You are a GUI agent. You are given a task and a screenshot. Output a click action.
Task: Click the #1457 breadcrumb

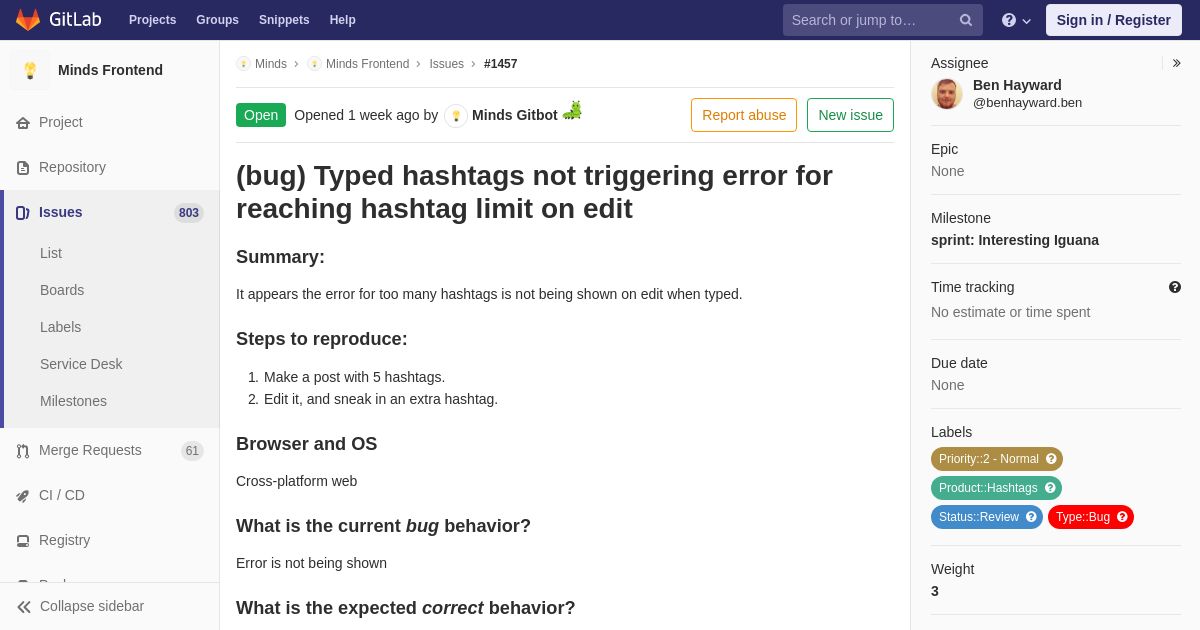click(501, 64)
